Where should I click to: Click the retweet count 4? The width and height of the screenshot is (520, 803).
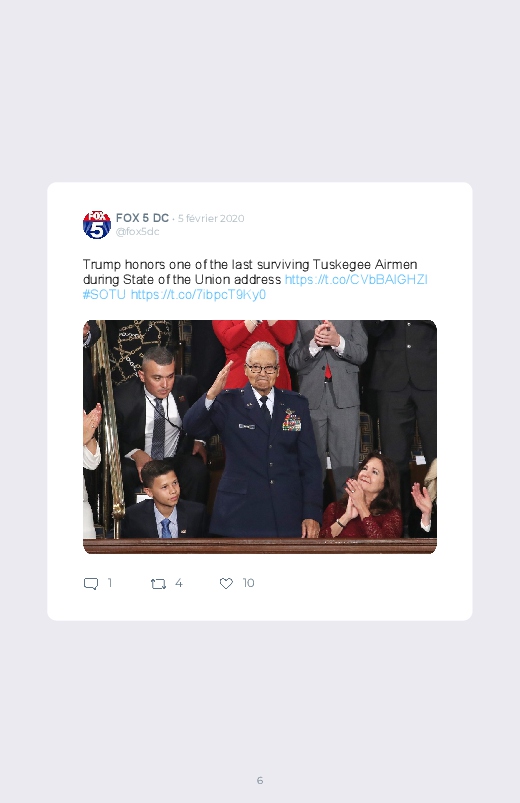pyautogui.click(x=178, y=583)
